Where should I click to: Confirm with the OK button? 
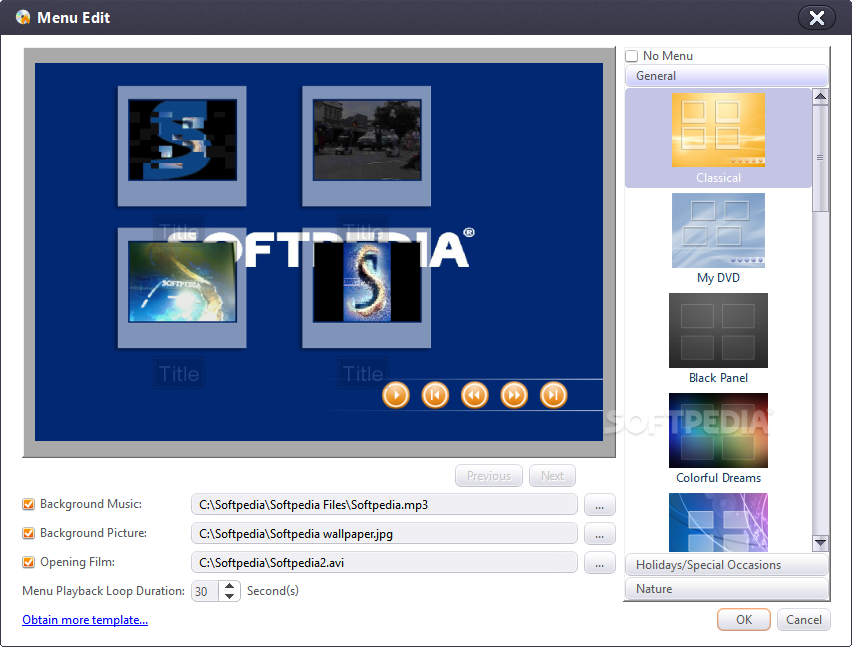tap(744, 620)
